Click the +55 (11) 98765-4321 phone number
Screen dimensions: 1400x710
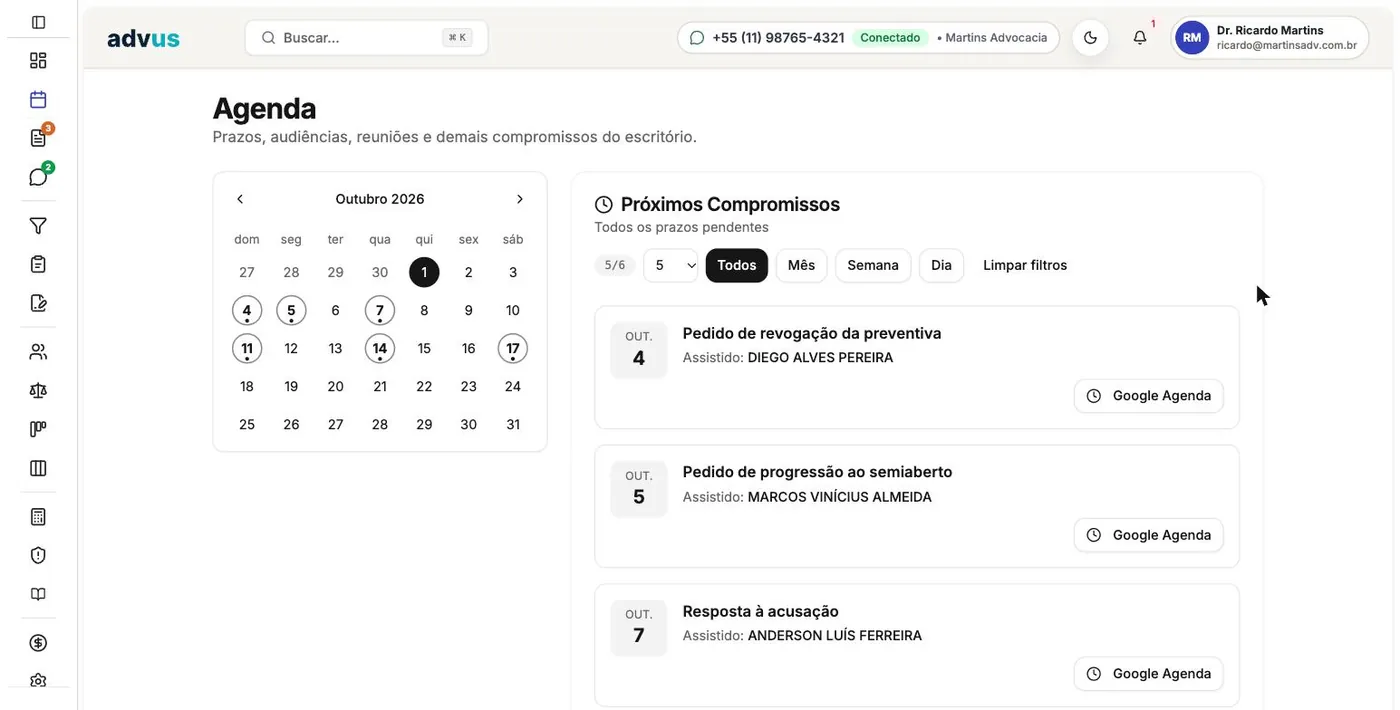[778, 38]
